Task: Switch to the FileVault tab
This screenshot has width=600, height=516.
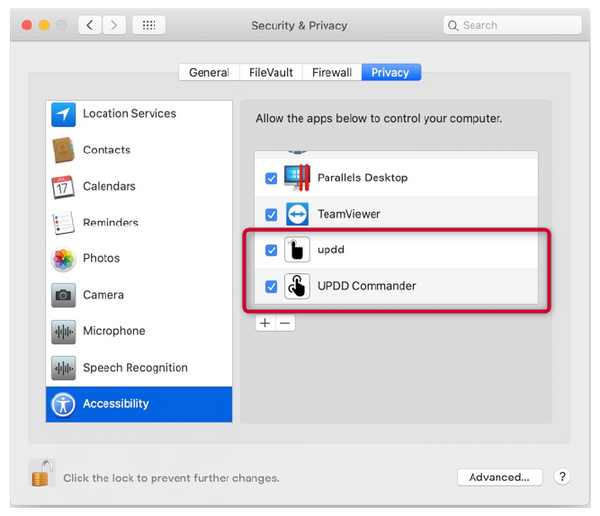Action: [271, 72]
